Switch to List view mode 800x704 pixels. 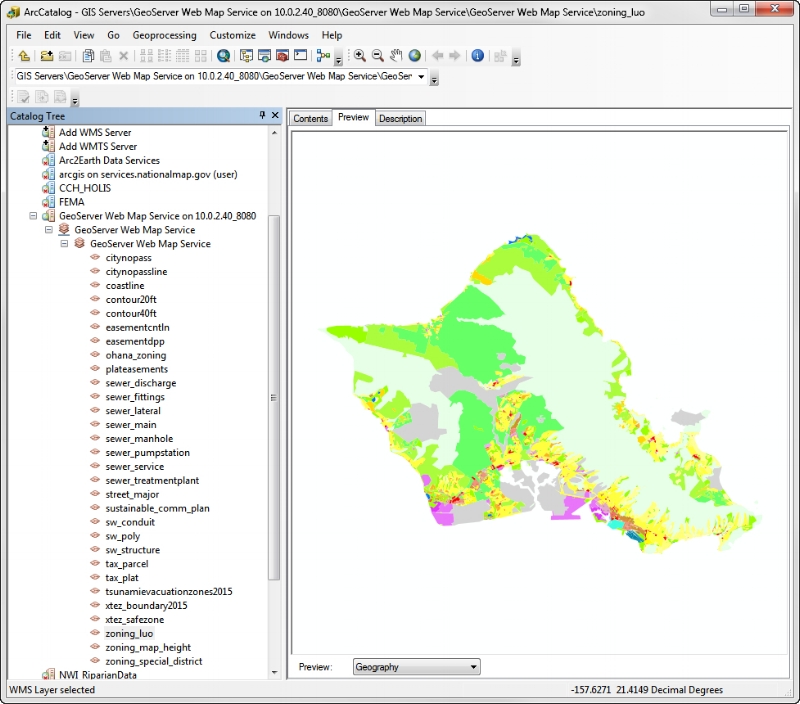[164, 56]
